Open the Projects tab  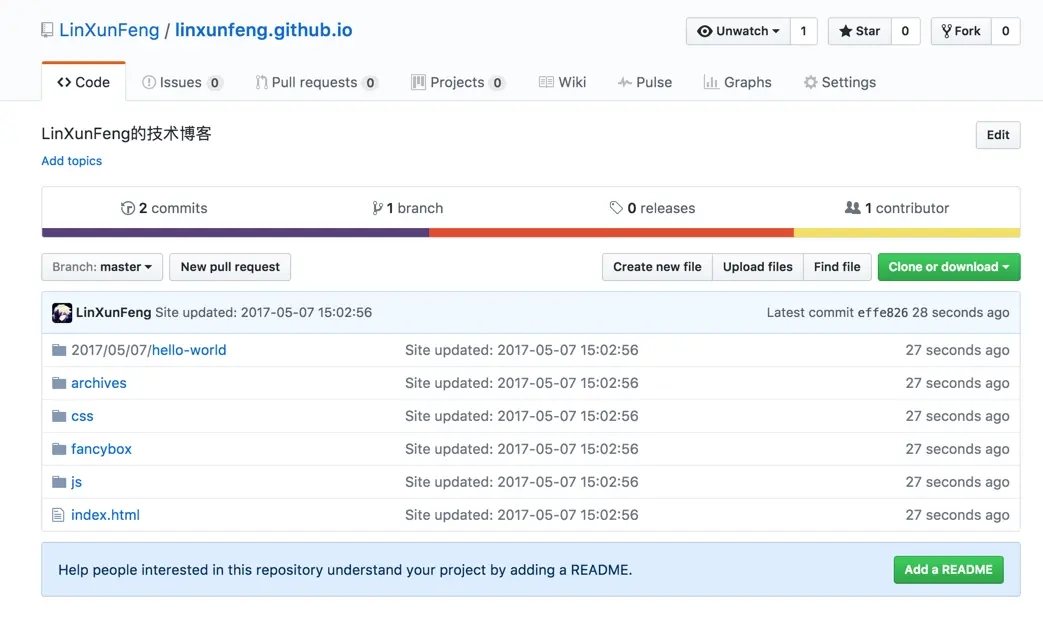coord(458,82)
